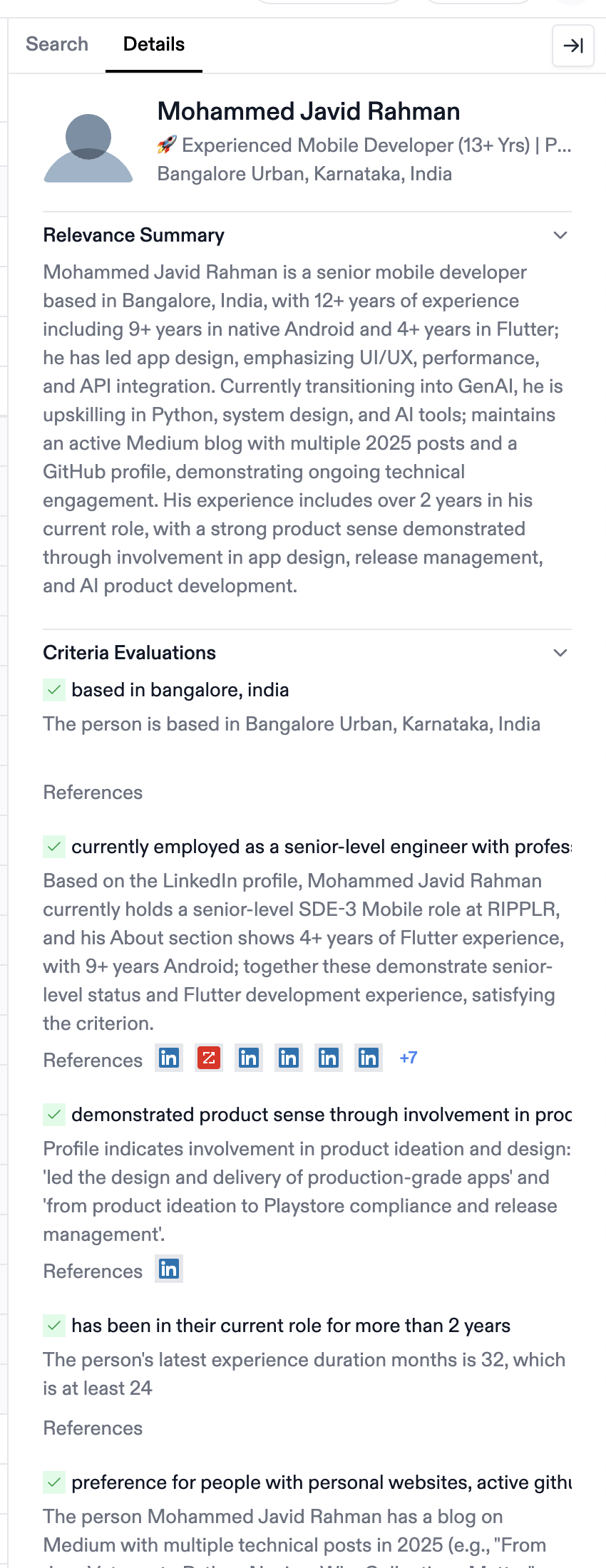Toggle the 'based in bangalore, india' checkmark

54,690
